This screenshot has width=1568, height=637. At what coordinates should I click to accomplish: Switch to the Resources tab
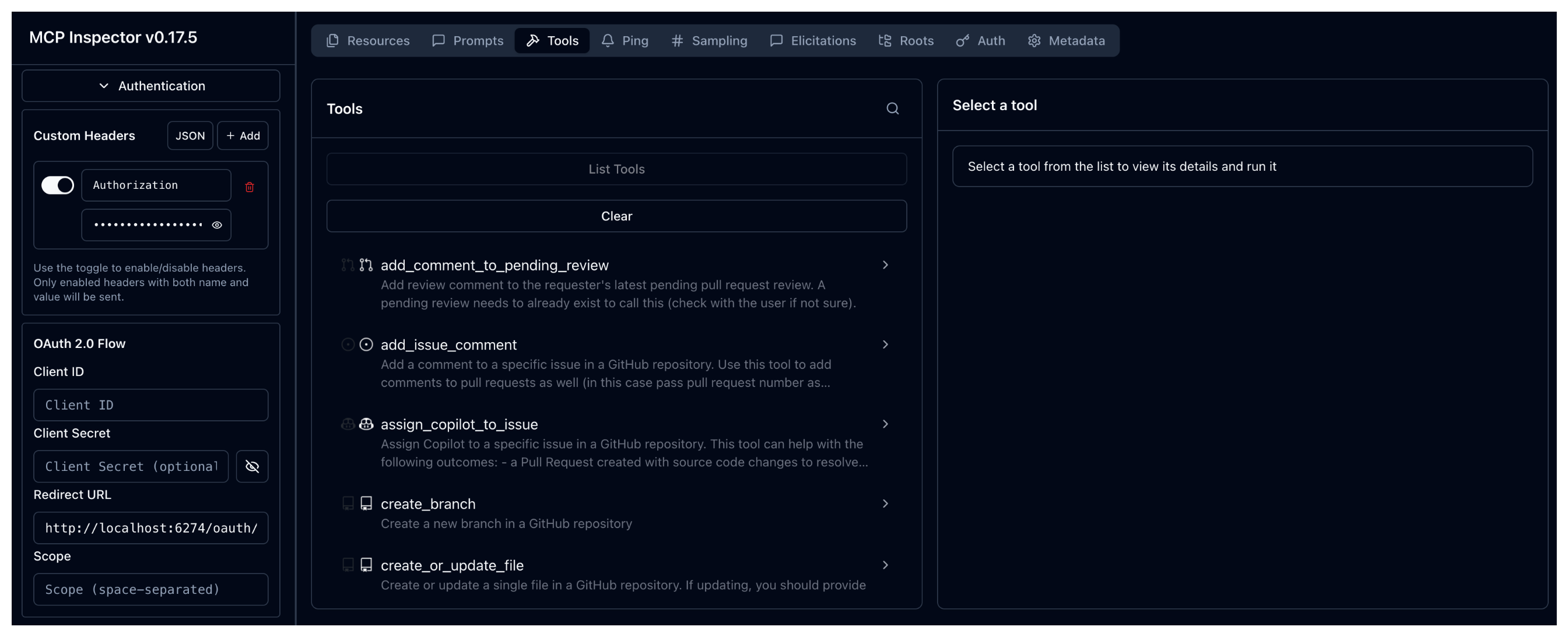pyautogui.click(x=369, y=41)
